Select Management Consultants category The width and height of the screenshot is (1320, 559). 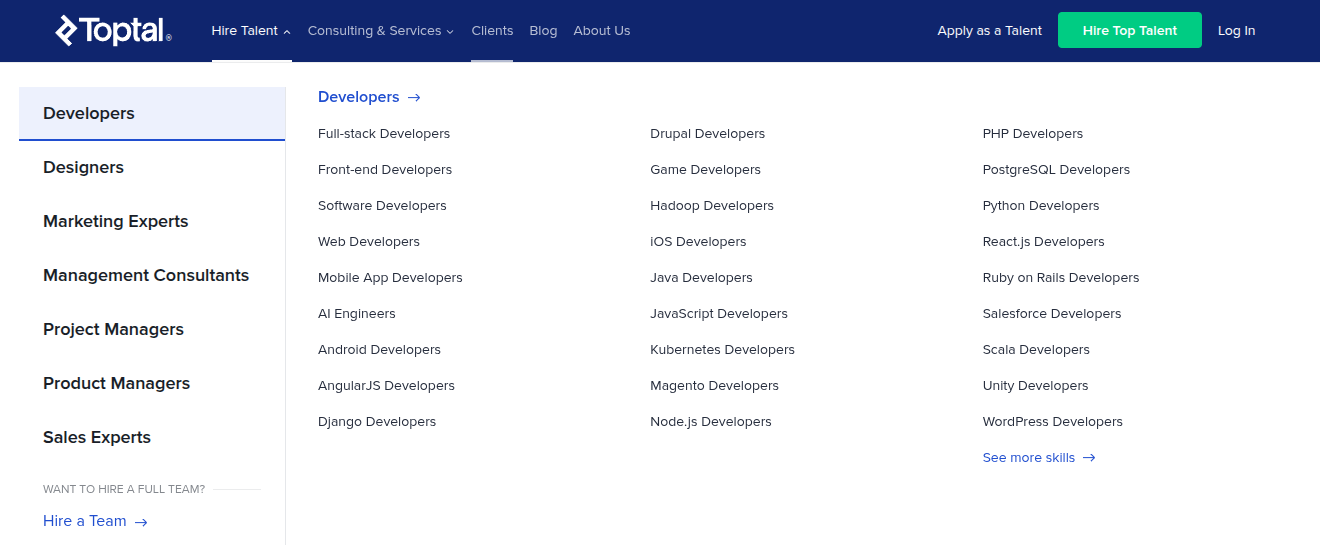point(152,276)
